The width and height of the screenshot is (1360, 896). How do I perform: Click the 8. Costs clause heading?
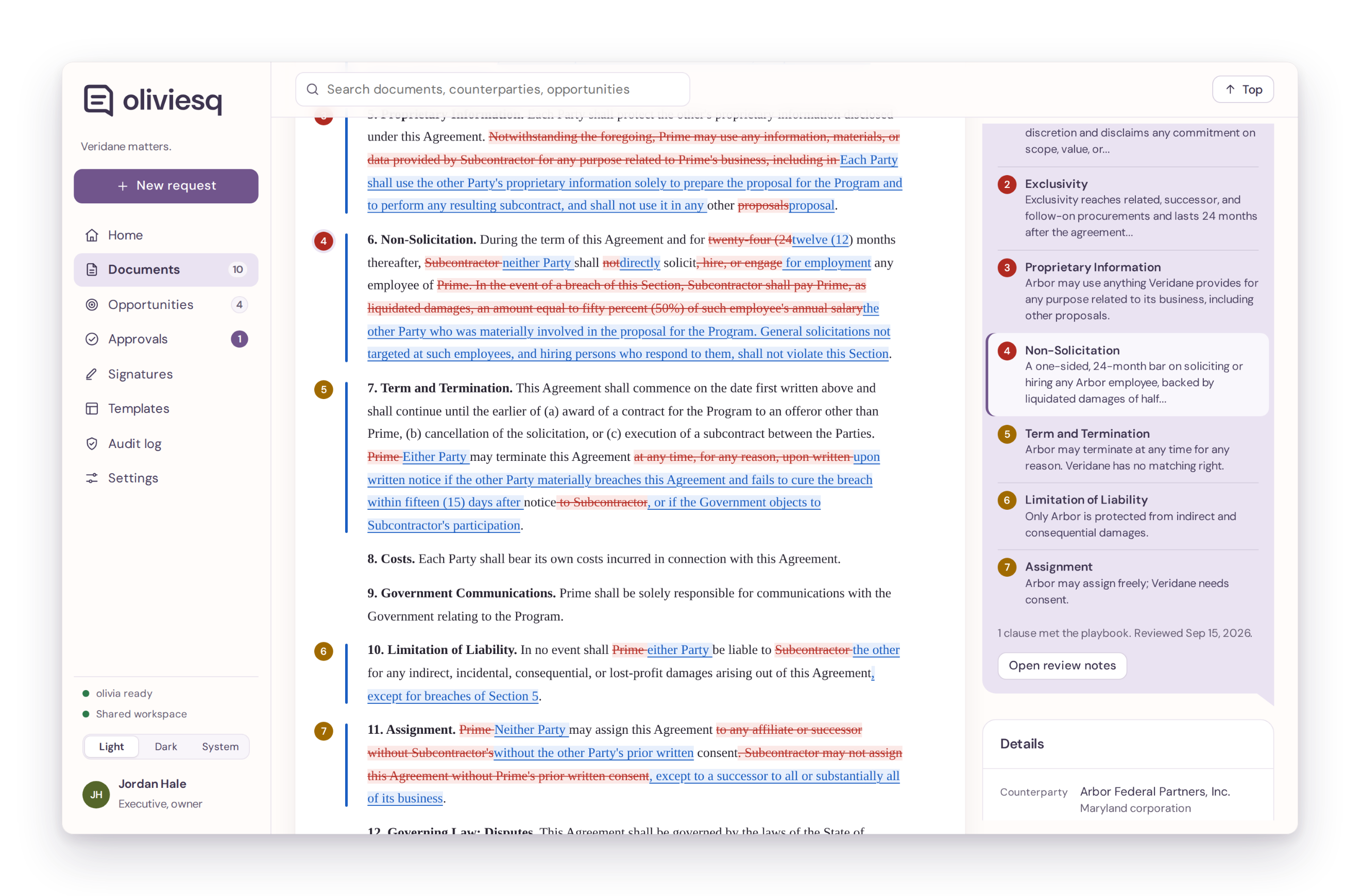point(391,559)
